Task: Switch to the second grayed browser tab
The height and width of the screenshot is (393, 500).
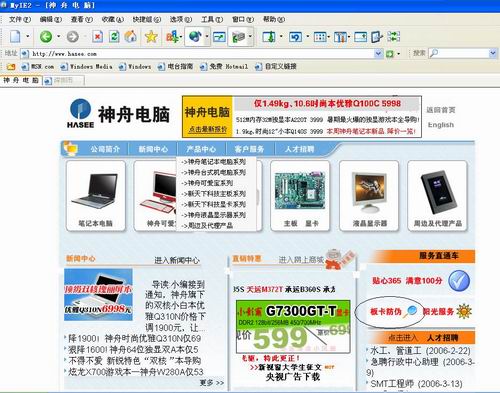Action: point(63,81)
